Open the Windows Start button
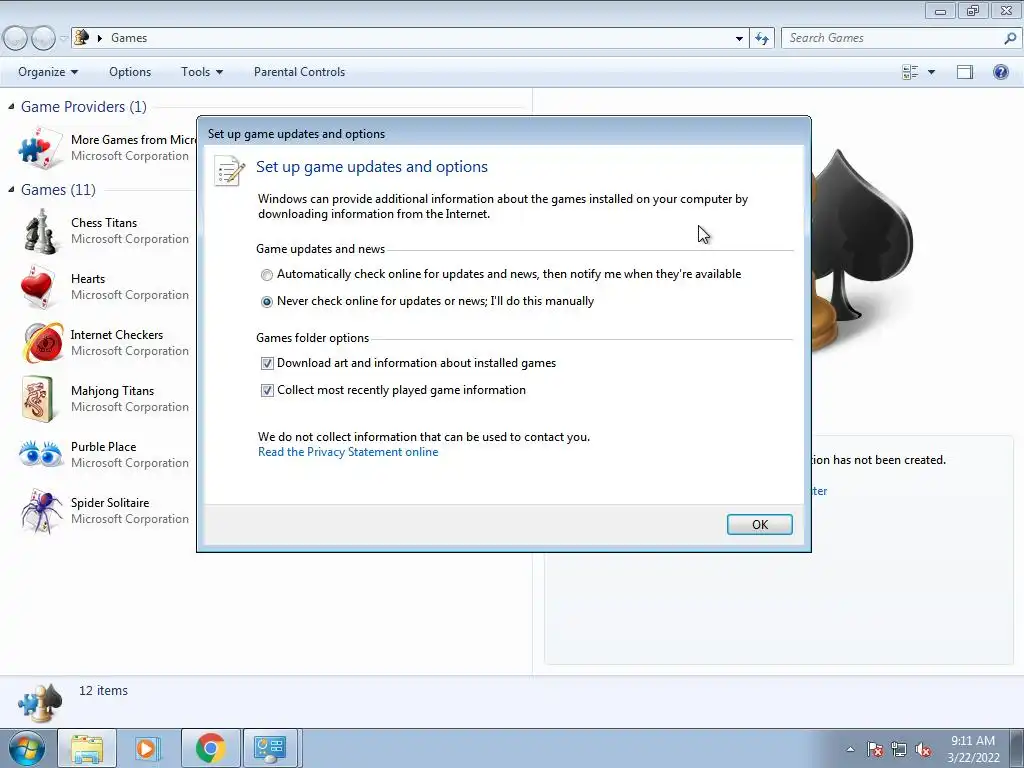The width and height of the screenshot is (1024, 768). (x=27, y=748)
